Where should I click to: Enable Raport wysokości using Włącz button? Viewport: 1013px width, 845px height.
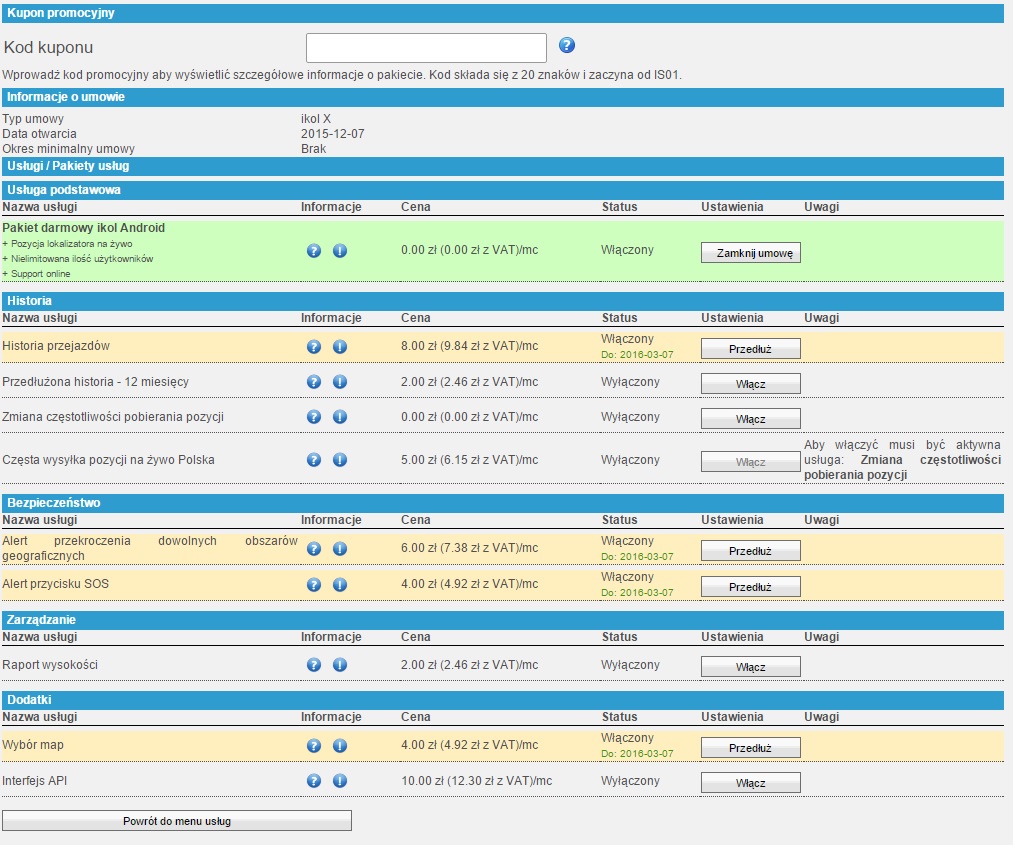tap(750, 667)
